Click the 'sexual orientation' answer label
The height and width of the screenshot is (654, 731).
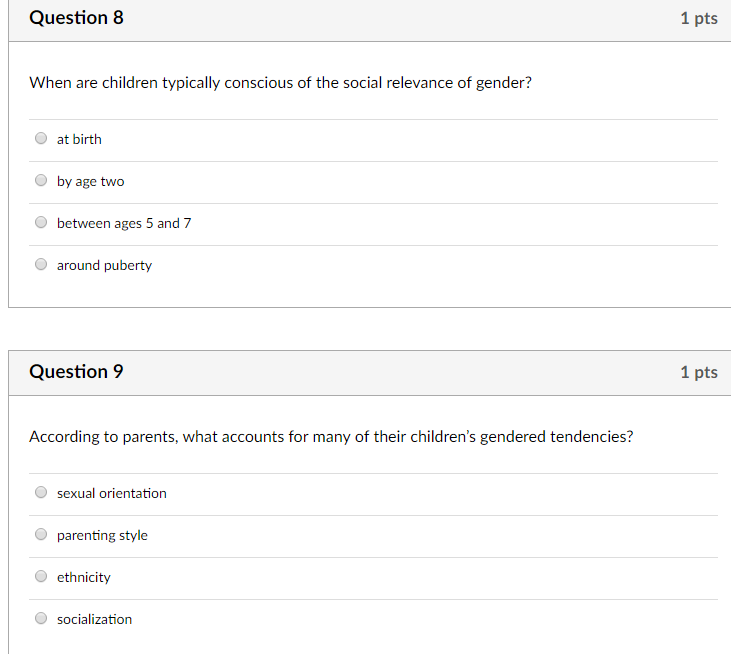[x=112, y=493]
